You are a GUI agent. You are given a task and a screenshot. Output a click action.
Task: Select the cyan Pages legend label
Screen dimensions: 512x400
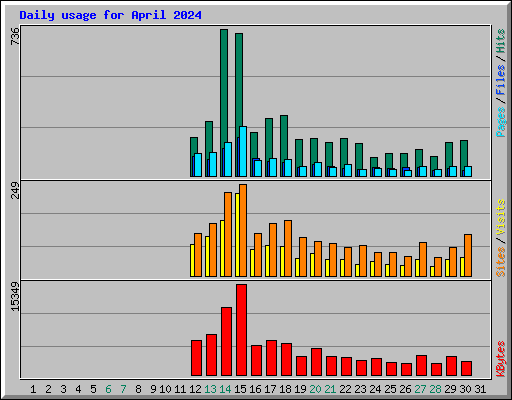coord(500,122)
